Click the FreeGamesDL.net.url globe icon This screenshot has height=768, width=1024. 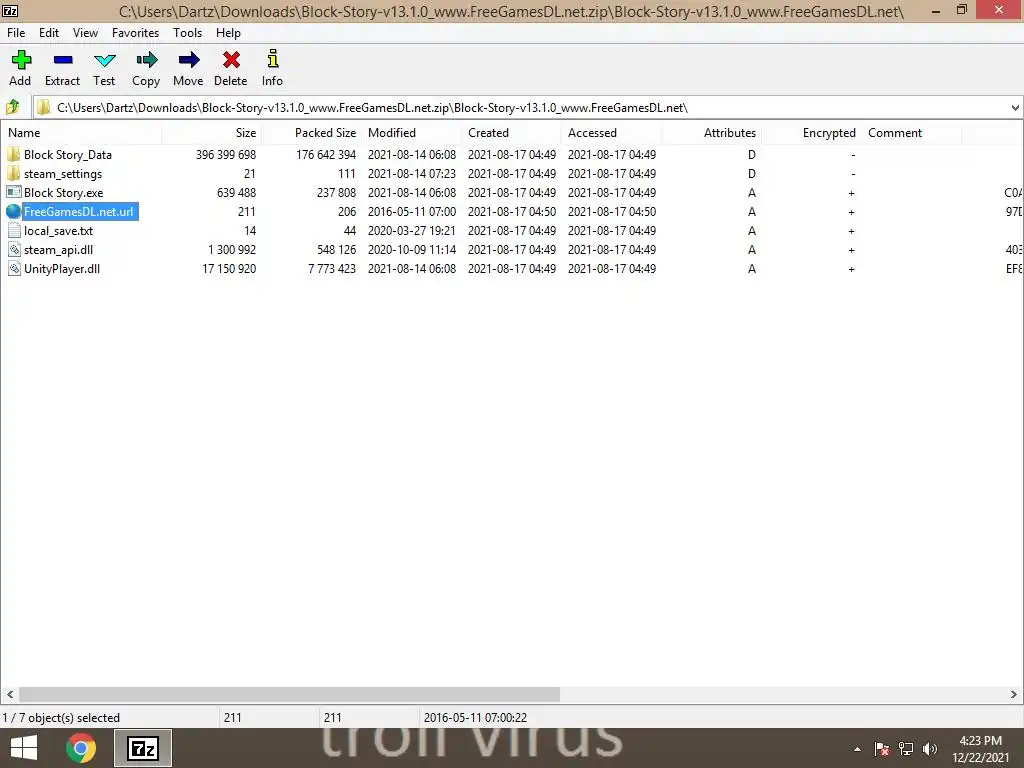coord(14,212)
